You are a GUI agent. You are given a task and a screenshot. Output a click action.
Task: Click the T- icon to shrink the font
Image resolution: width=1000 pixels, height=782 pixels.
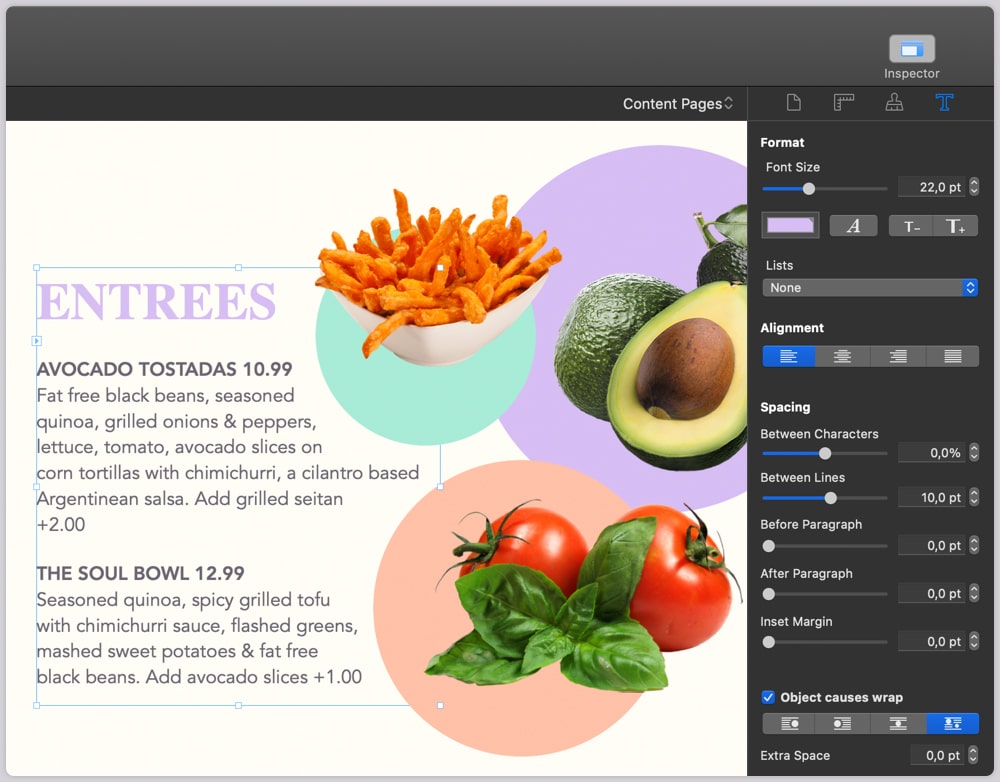(x=911, y=225)
